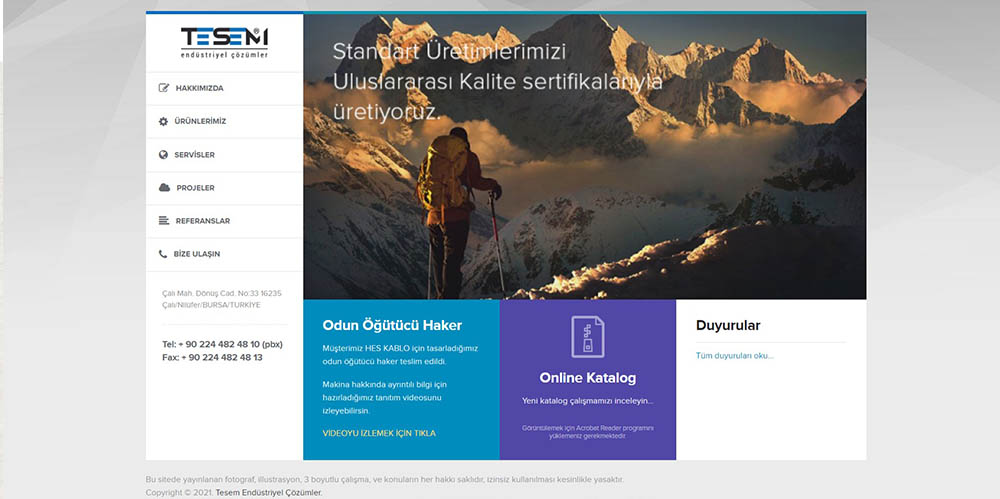Image resolution: width=1000 pixels, height=499 pixels.
Task: Select SERVİSLER in the sidebar menu
Action: click(194, 155)
